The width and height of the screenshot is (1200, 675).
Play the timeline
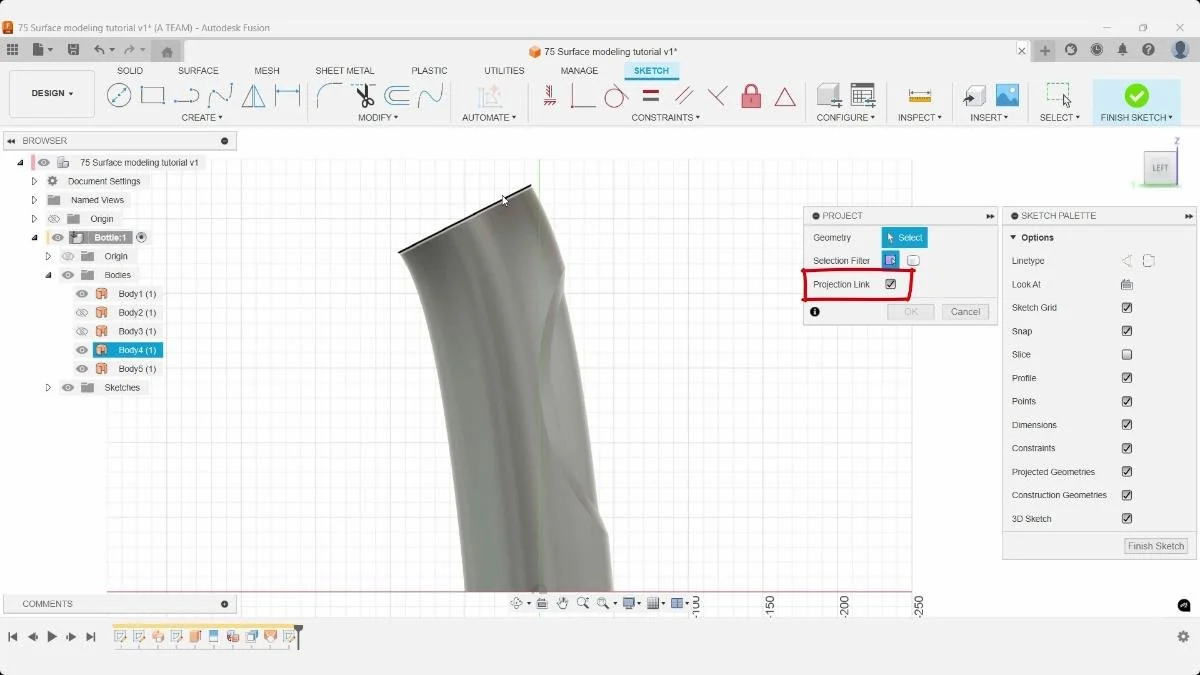tap(52, 636)
